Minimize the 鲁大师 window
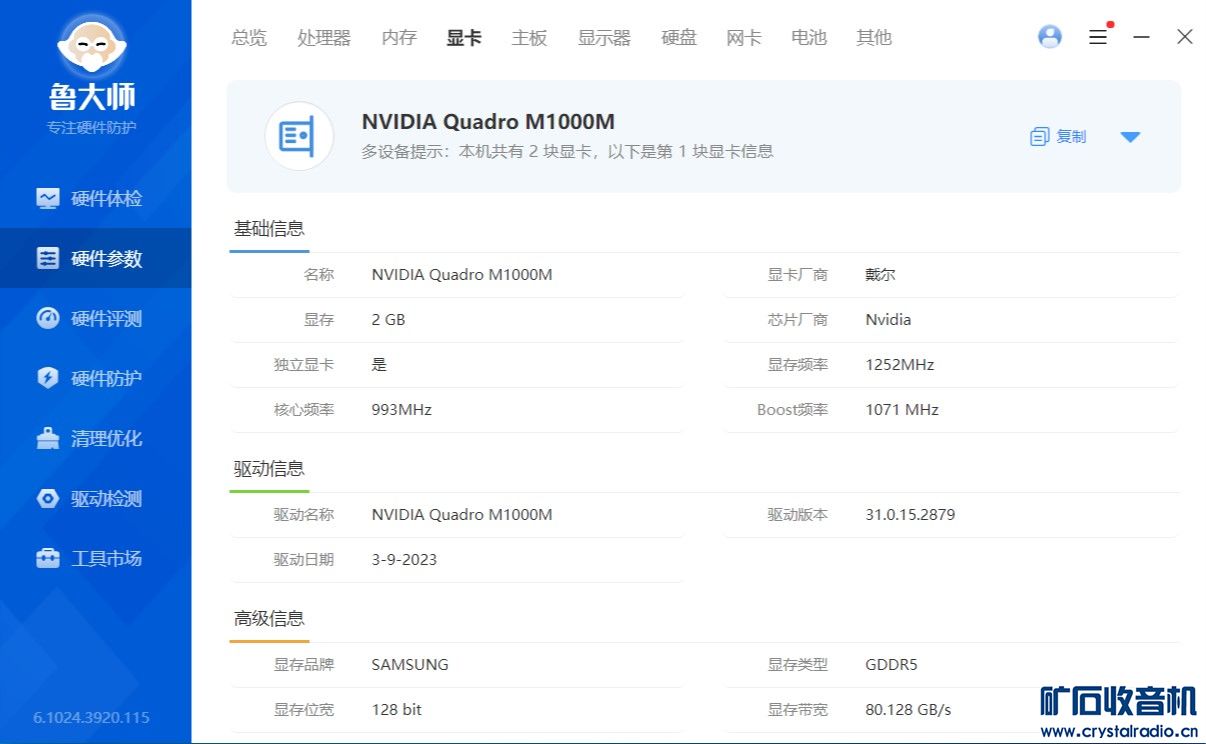This screenshot has height=744, width=1206. (x=1141, y=37)
